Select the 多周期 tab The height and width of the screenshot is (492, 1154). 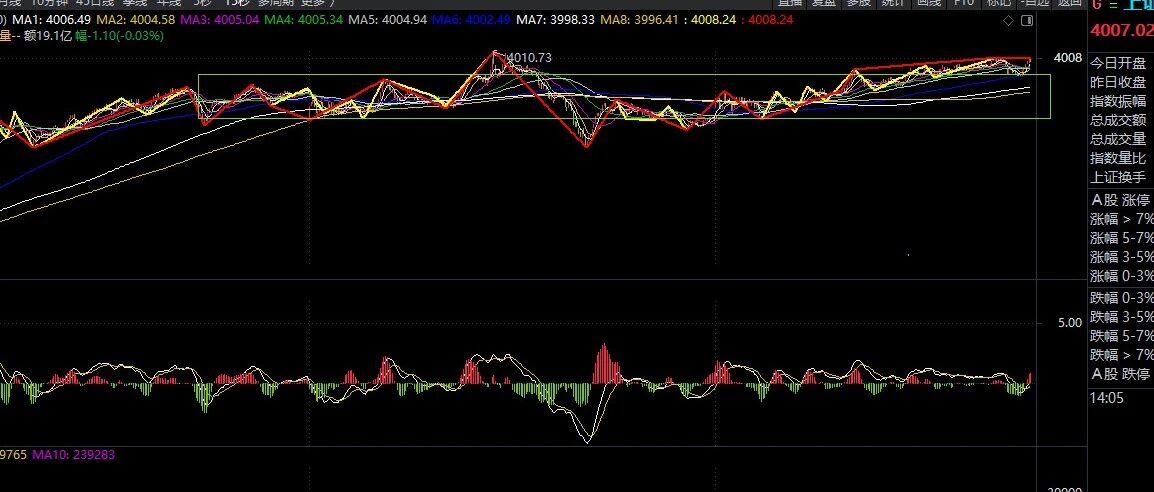(276, 3)
